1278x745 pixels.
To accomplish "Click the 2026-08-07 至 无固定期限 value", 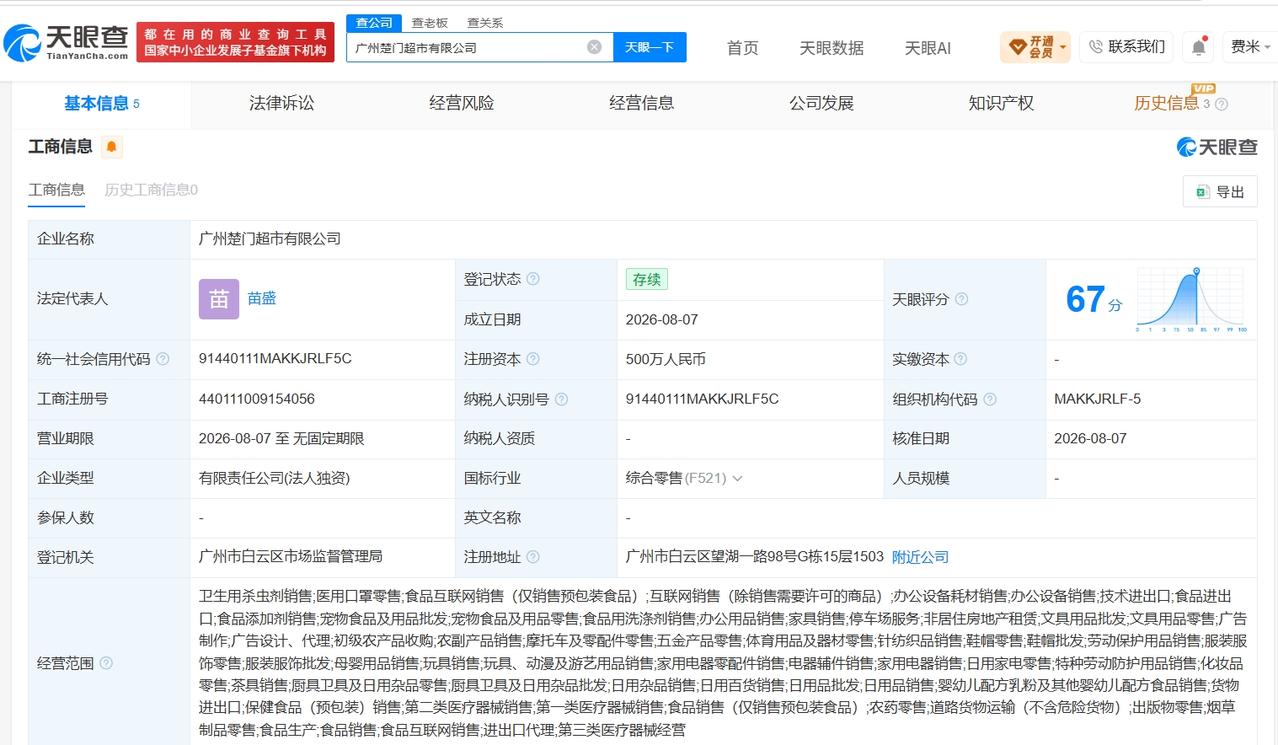I will 282,438.
